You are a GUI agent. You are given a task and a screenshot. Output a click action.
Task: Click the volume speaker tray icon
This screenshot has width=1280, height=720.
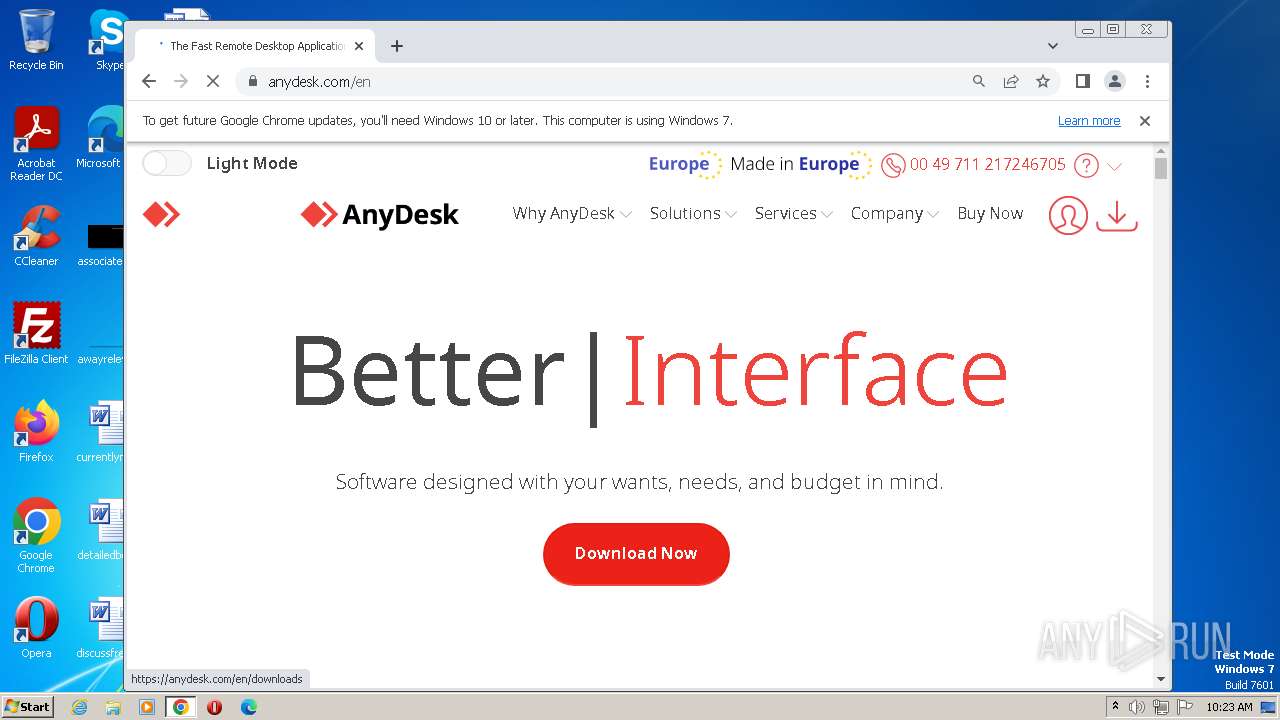click(1137, 707)
